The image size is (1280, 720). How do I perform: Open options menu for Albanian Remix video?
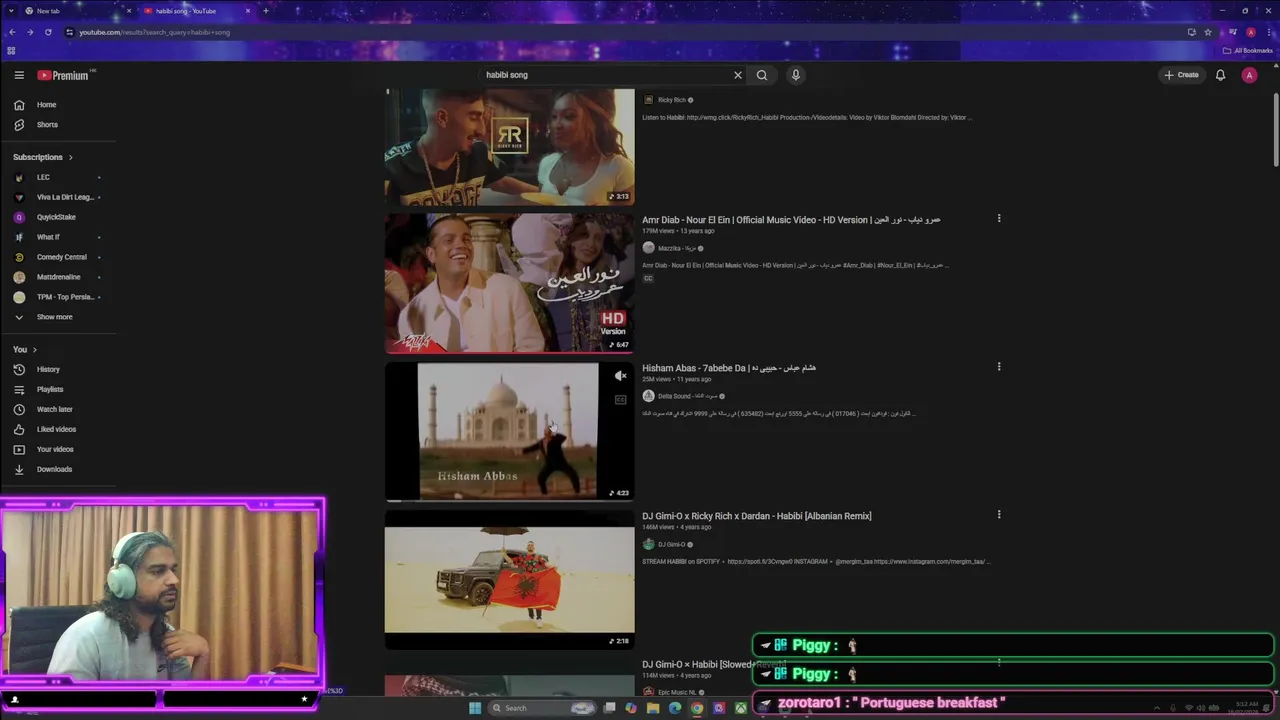tap(998, 515)
